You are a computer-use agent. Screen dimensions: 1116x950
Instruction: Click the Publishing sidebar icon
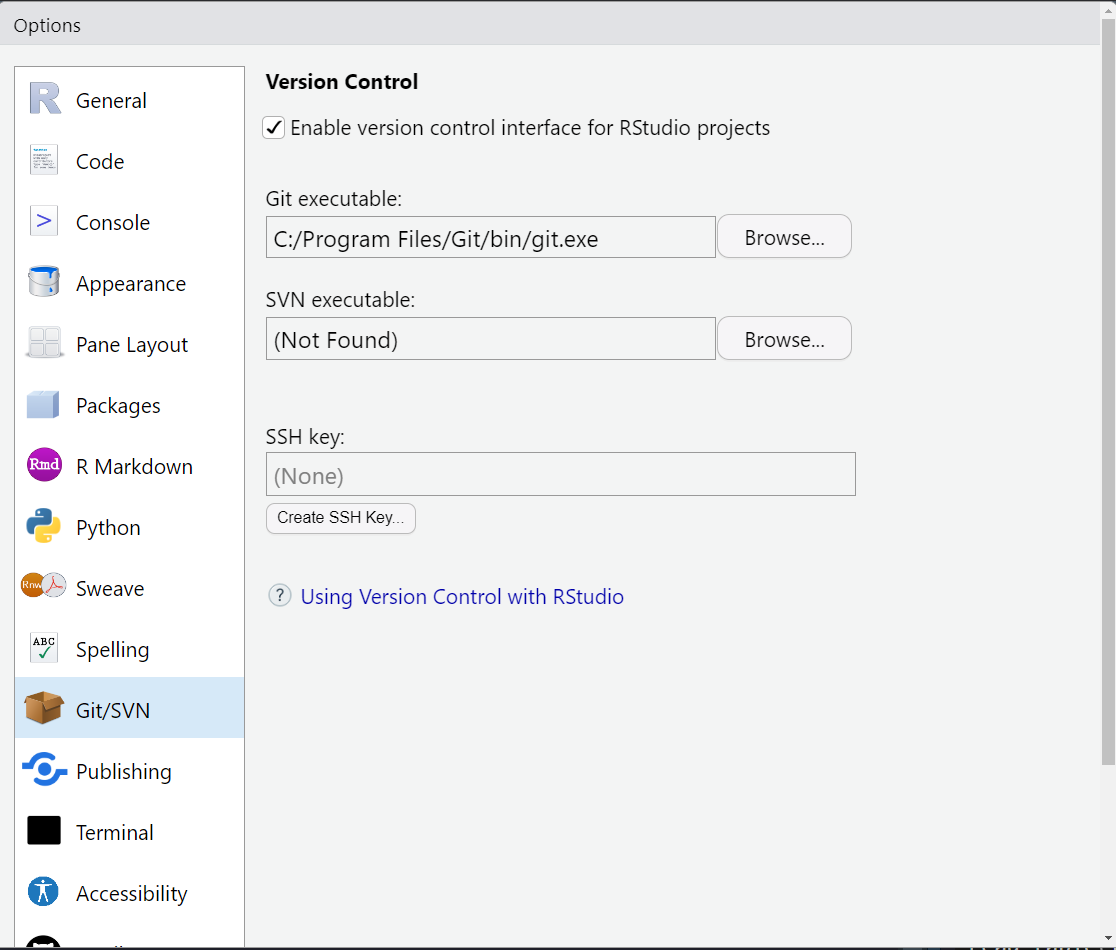click(x=45, y=771)
